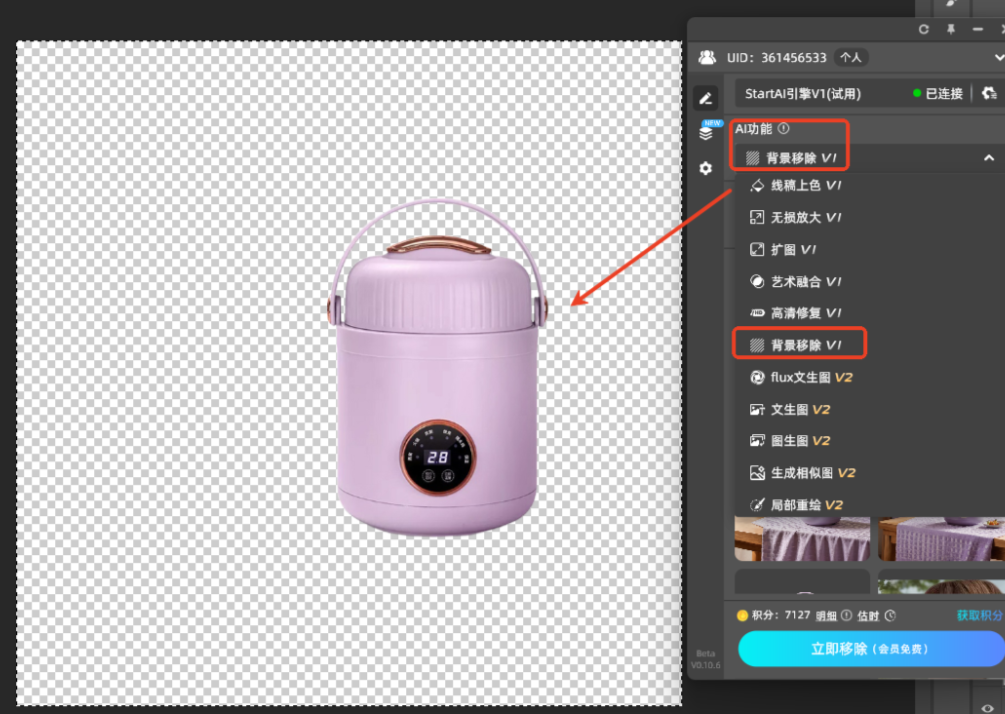Pin the StartAI panel with pin icon
1005x714 pixels.
click(950, 30)
